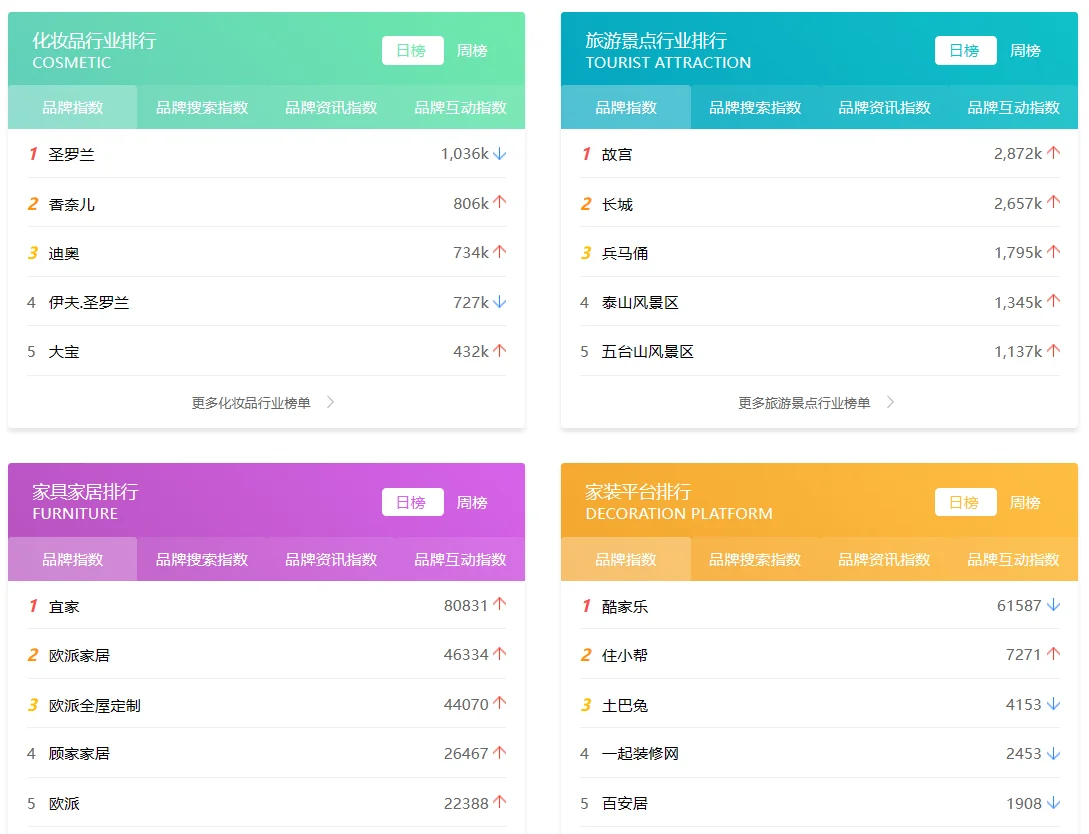1089x834 pixels.
Task: Click down-trend arrow beside 土巴兔 4153
Action: coord(1054,704)
